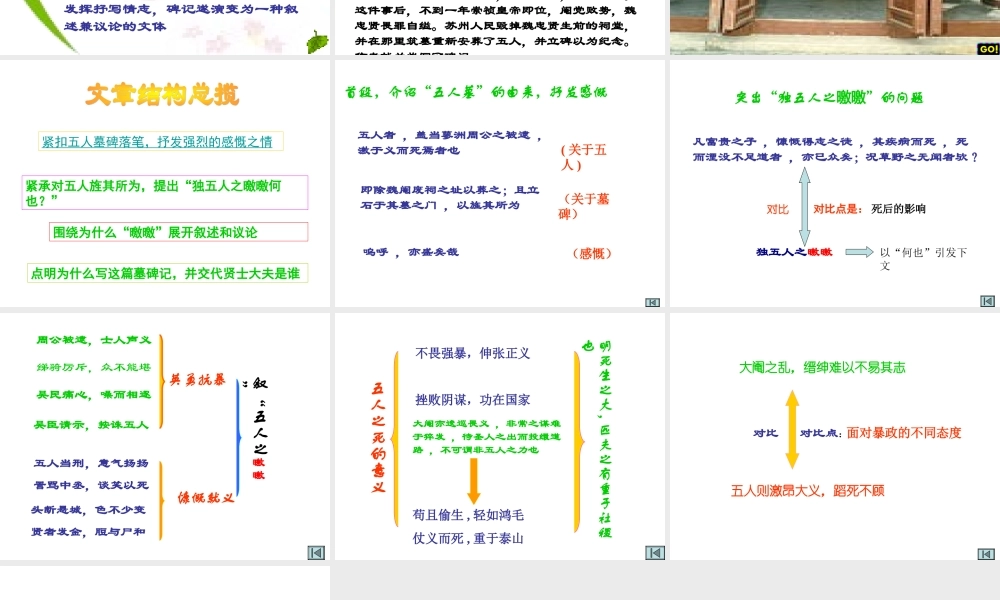Click the box 紧承对五人旌其所为
1000x600 pixels.
pyautogui.click(x=165, y=193)
